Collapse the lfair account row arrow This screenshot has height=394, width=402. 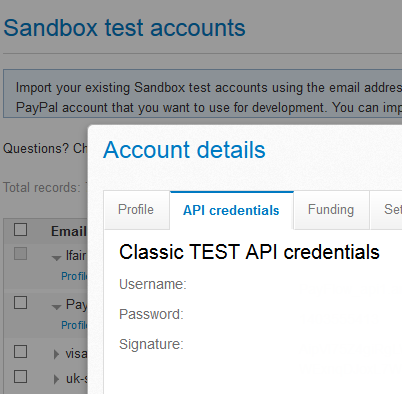[x=56, y=258]
